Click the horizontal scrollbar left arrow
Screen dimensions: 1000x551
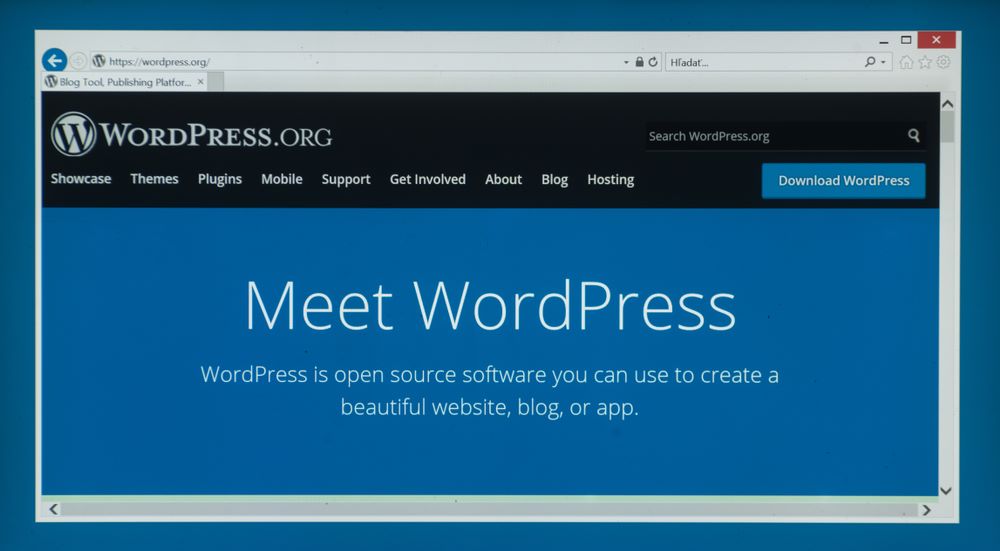53,509
